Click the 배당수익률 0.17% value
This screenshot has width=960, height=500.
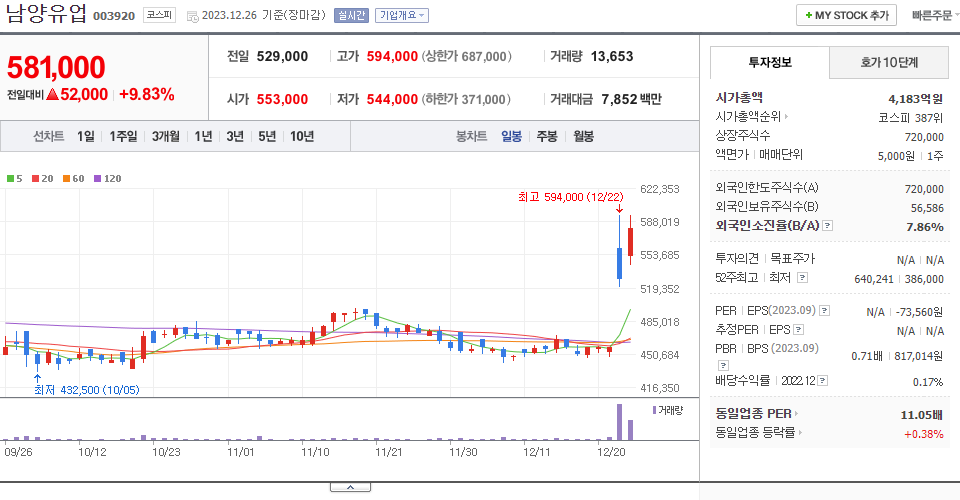(x=928, y=382)
